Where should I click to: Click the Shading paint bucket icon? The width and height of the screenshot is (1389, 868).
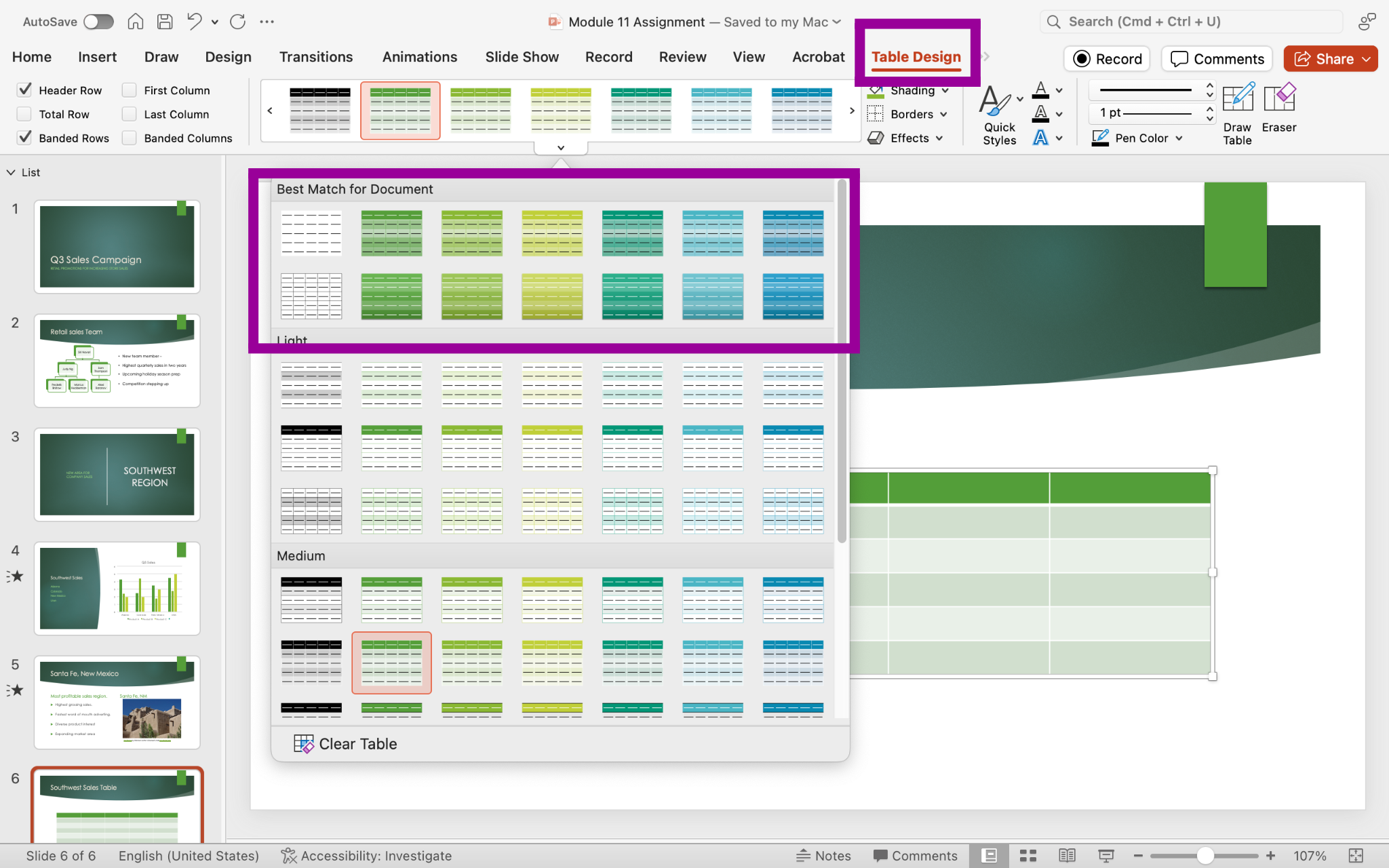[876, 91]
